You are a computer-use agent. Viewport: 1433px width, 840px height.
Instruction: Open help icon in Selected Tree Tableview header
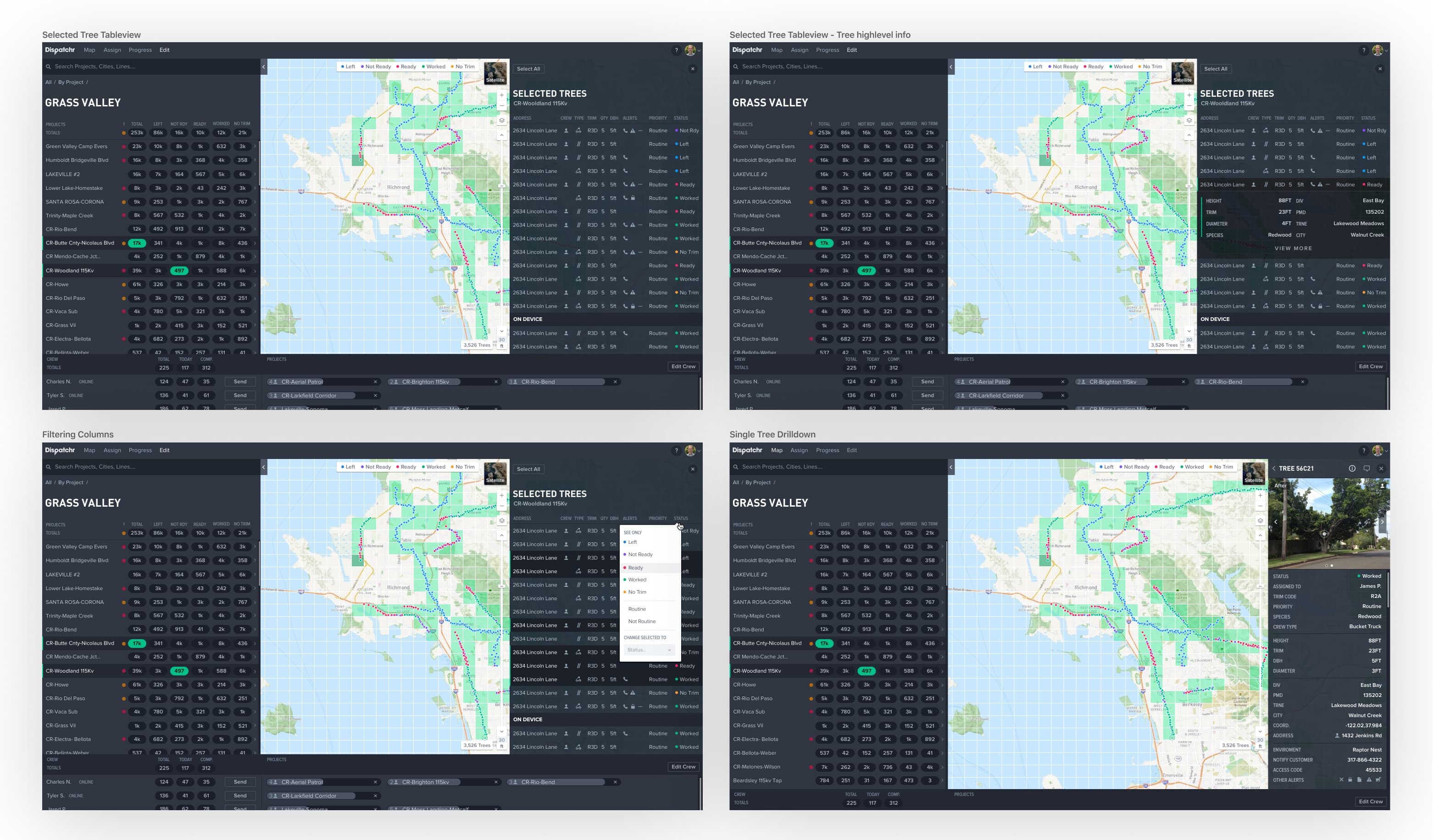coord(676,50)
